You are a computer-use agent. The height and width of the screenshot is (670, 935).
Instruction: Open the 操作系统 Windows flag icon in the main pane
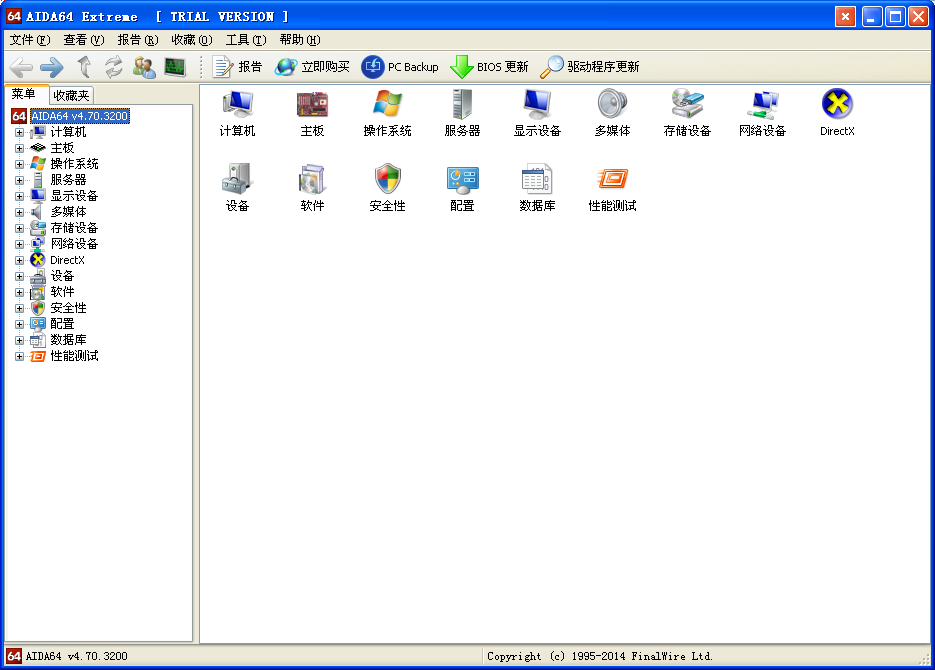[387, 113]
